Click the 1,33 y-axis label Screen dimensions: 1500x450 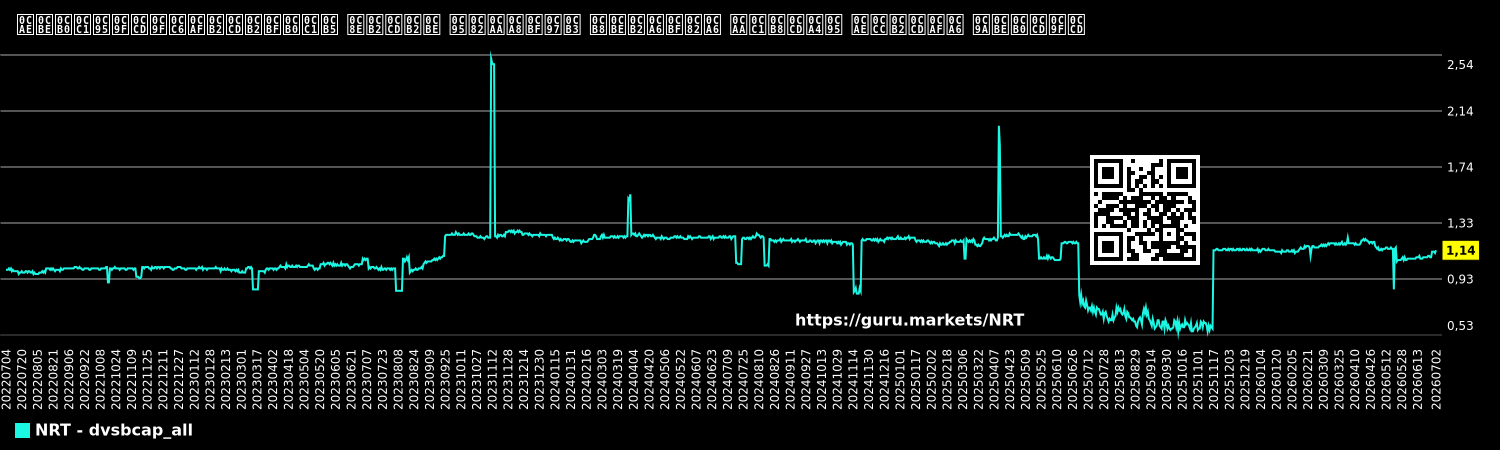(1460, 223)
